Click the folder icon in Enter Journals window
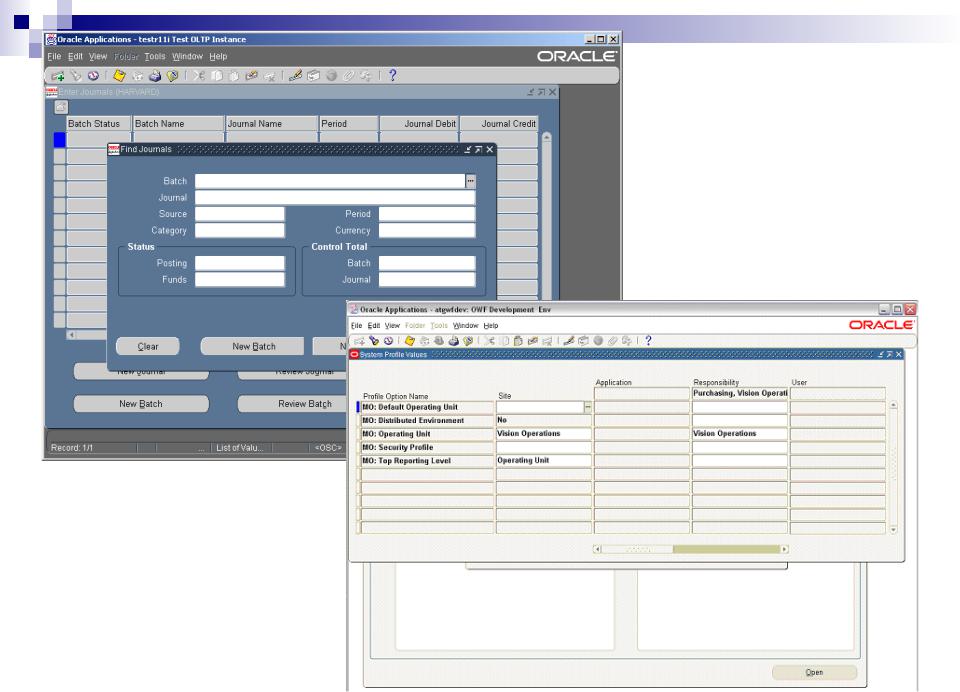Viewport: 960px width, 692px height. click(x=61, y=107)
